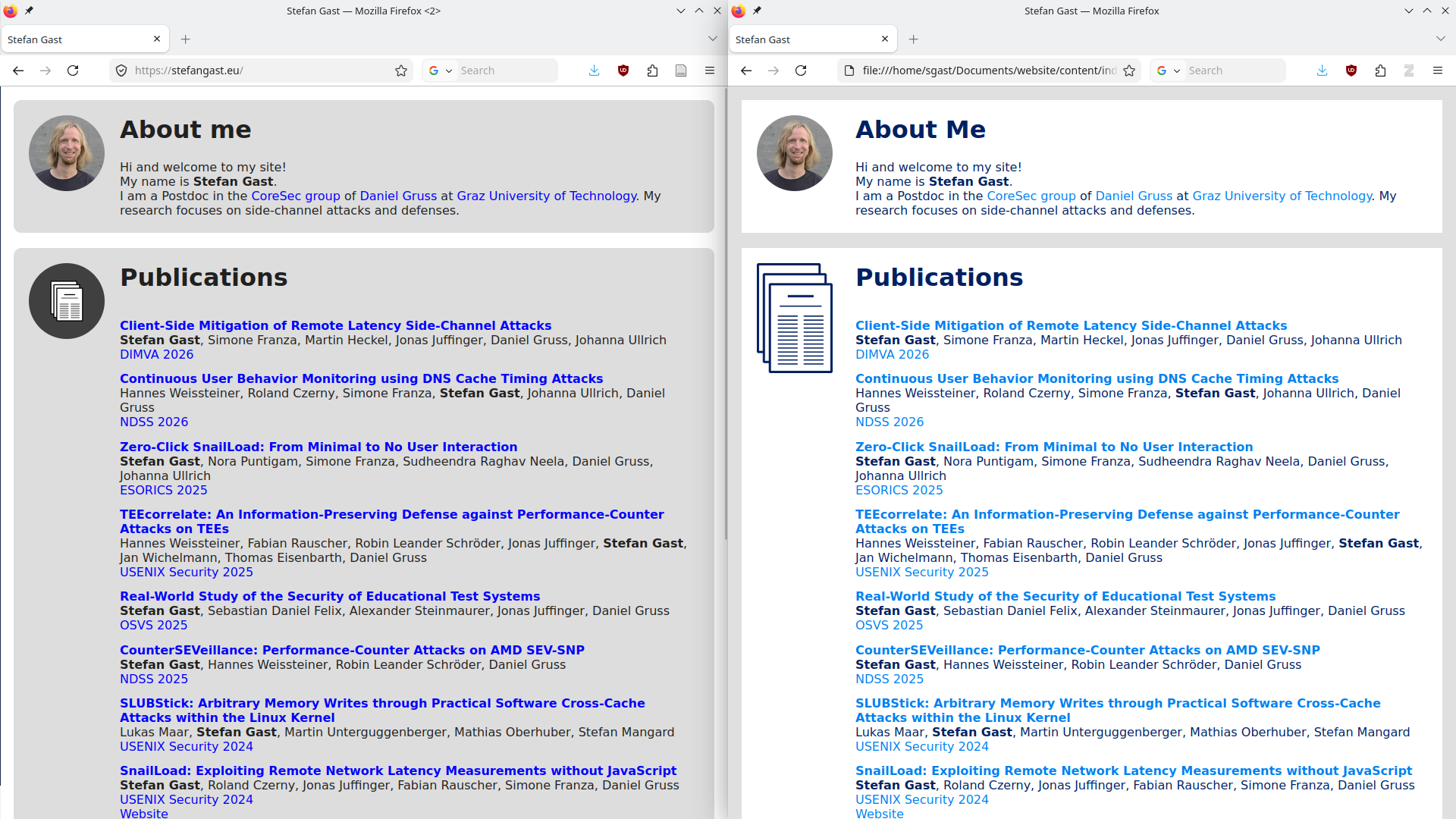Close the Stefan Gast tab in local file window
Image resolution: width=1456 pixels, height=819 pixels.
click(885, 39)
